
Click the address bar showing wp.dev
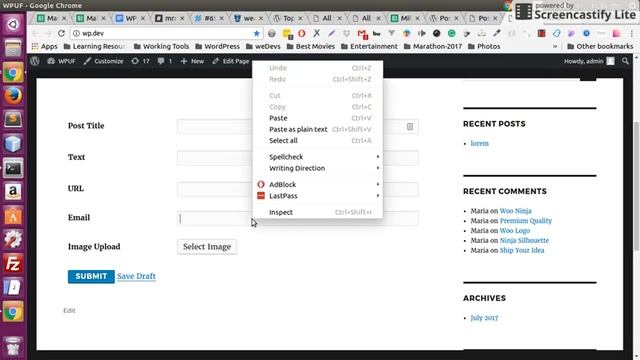coord(166,33)
